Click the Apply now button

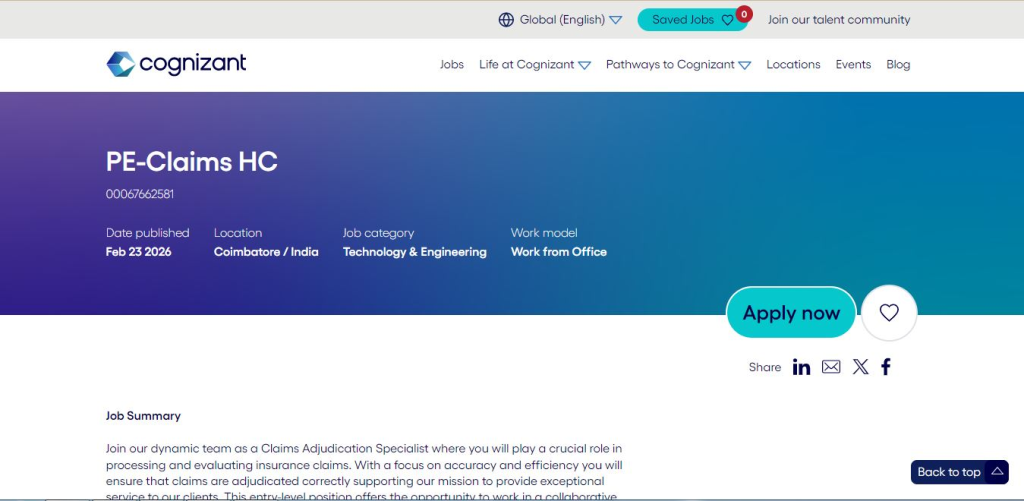[x=791, y=313]
